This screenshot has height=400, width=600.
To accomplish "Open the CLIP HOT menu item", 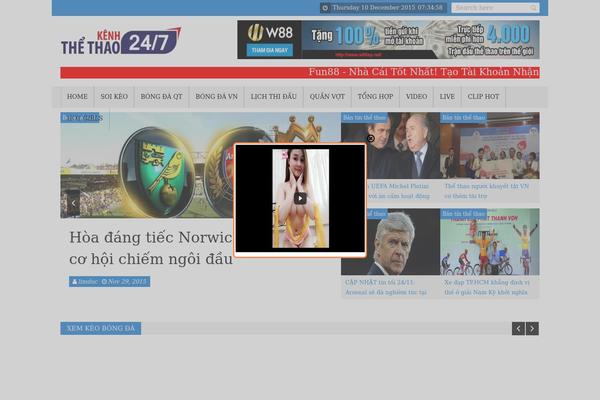I will (x=483, y=97).
